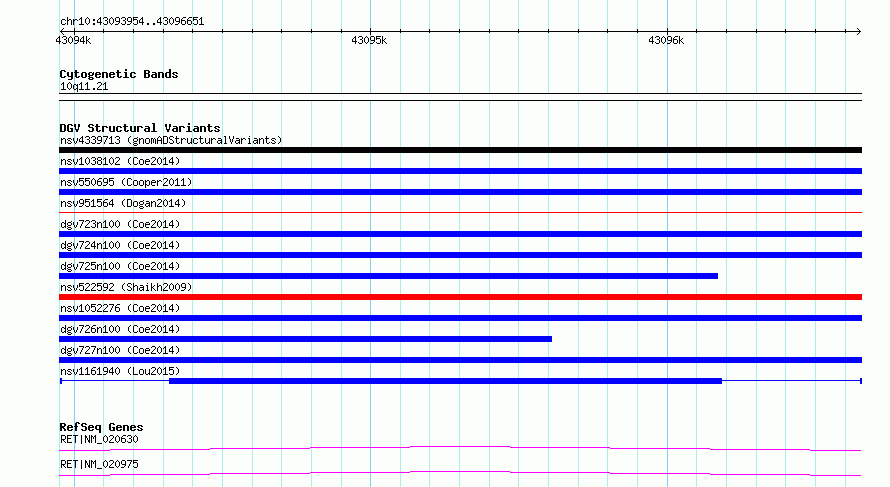Click the black nsv4339713 variant bar

click(460, 150)
